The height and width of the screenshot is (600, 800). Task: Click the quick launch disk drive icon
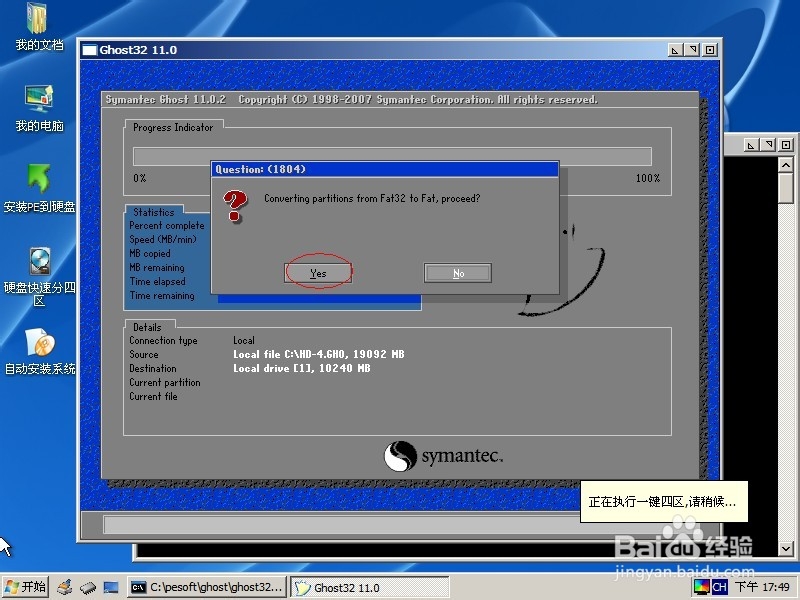click(x=88, y=587)
